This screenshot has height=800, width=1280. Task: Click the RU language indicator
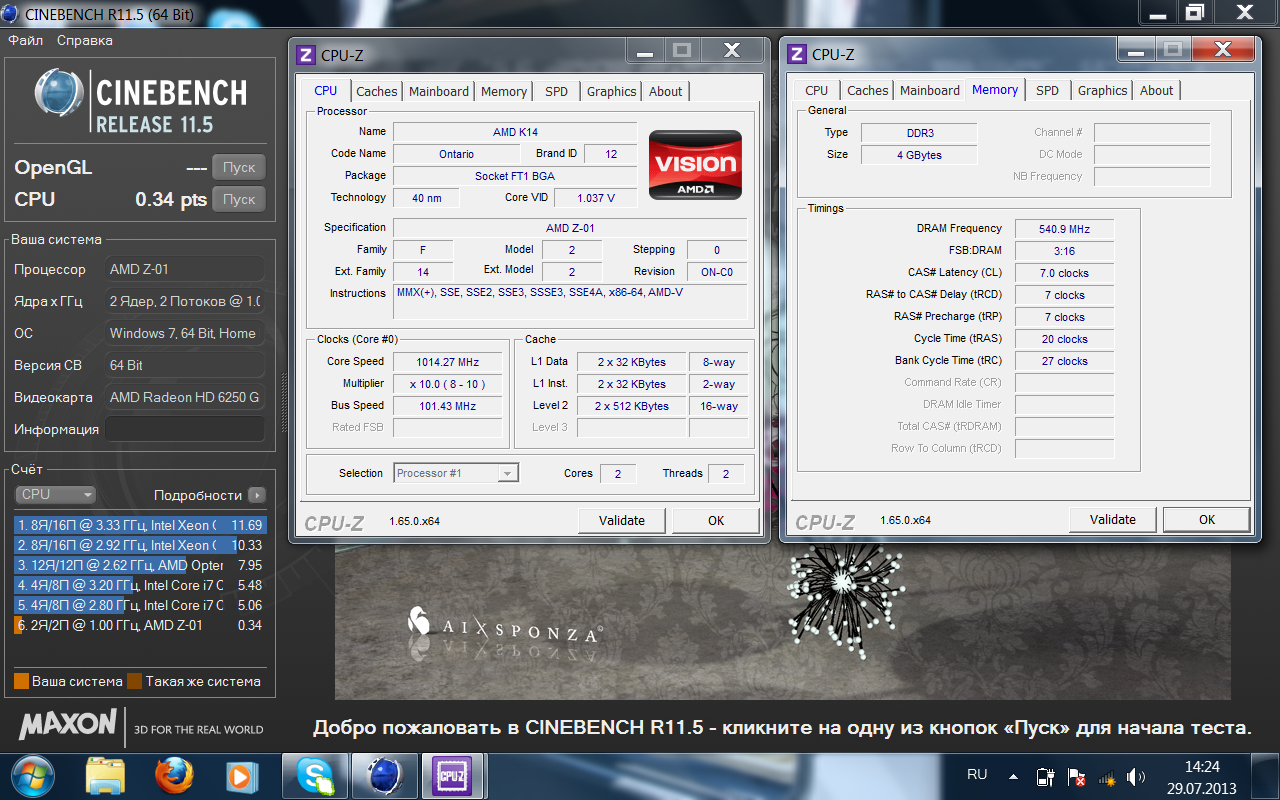click(977, 775)
